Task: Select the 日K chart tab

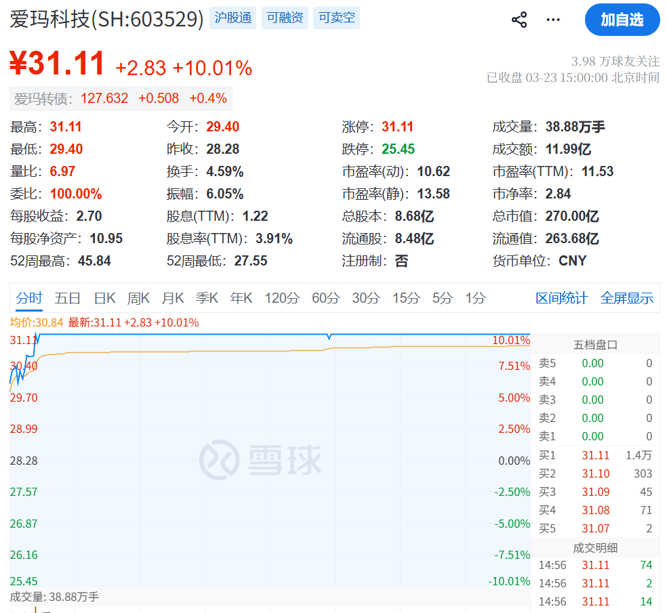Action: click(x=104, y=298)
